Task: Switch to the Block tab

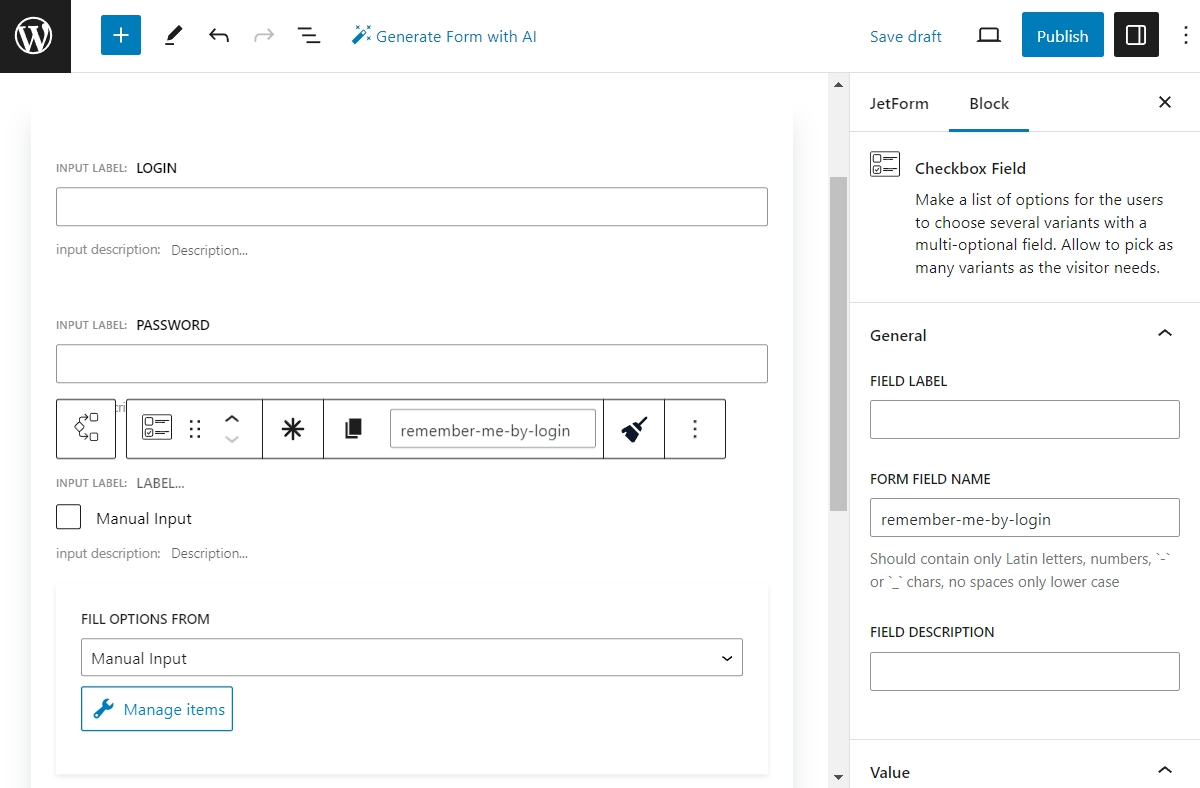Action: [x=989, y=103]
